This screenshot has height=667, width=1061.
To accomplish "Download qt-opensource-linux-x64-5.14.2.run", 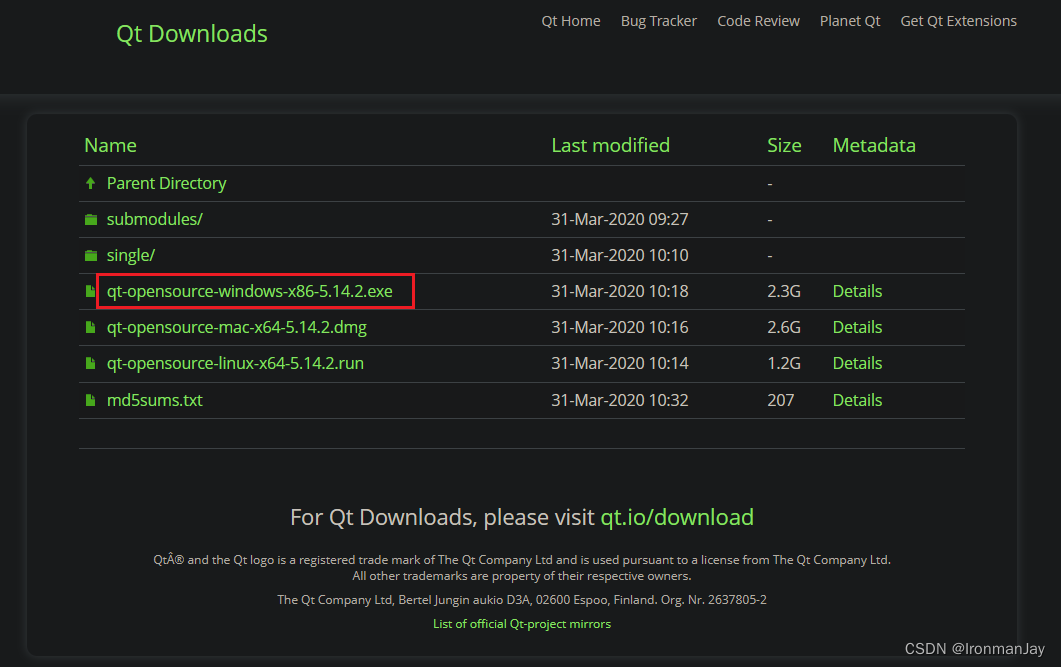I will click(235, 363).
